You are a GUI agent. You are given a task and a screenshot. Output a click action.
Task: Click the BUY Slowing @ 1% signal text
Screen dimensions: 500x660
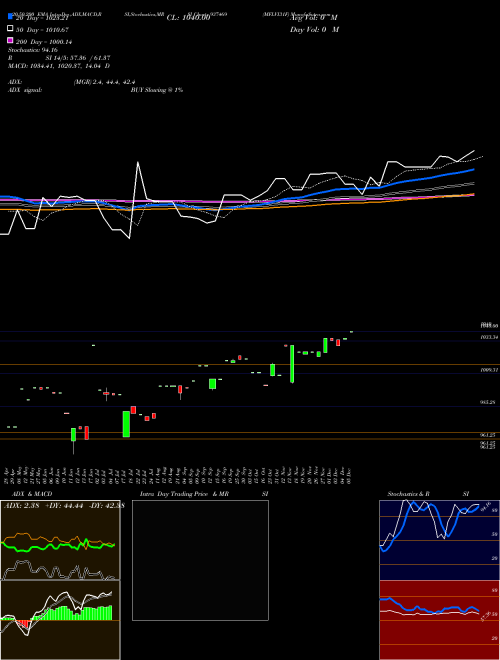157,90
